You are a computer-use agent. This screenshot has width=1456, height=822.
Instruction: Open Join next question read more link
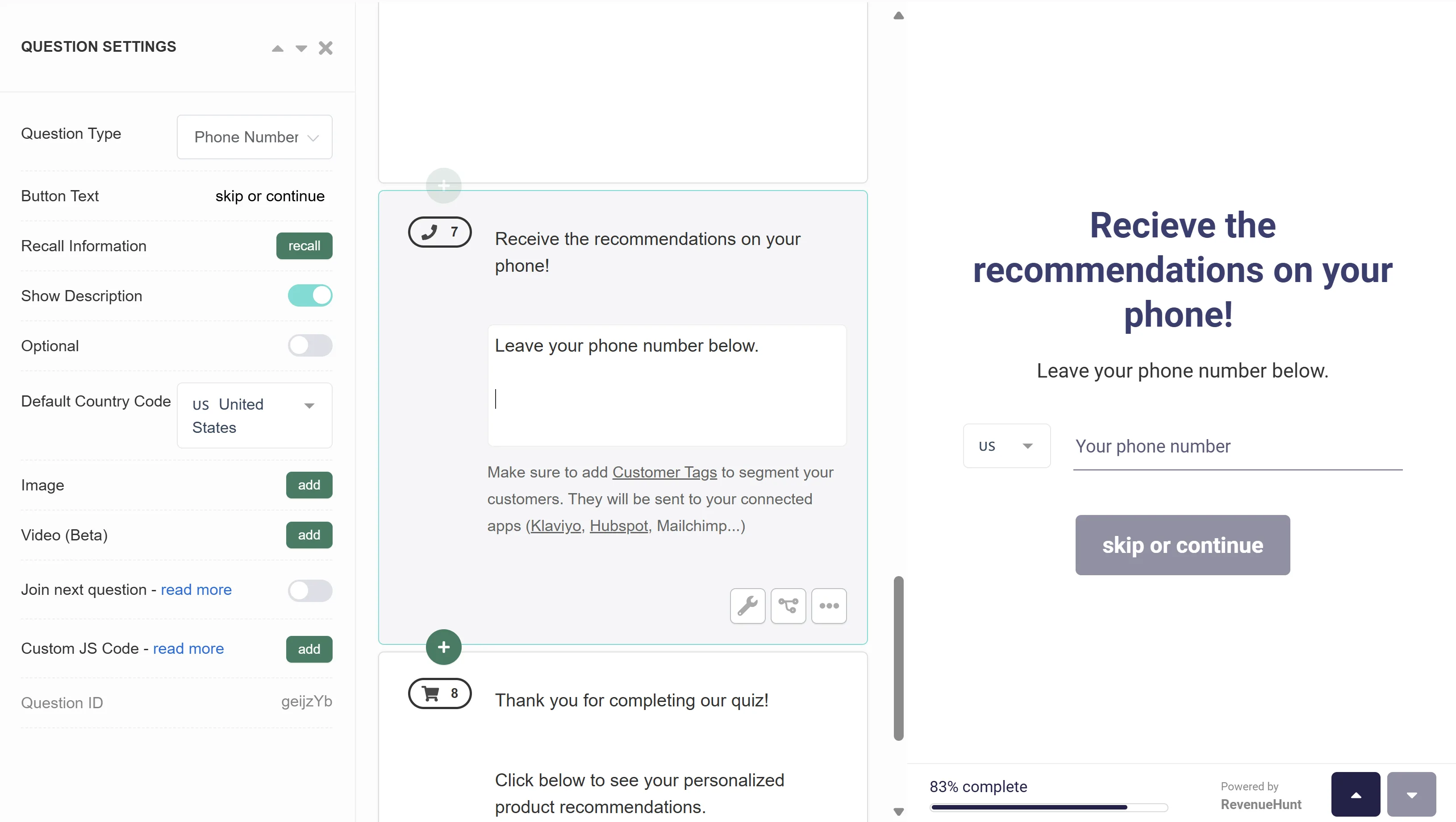(x=196, y=589)
